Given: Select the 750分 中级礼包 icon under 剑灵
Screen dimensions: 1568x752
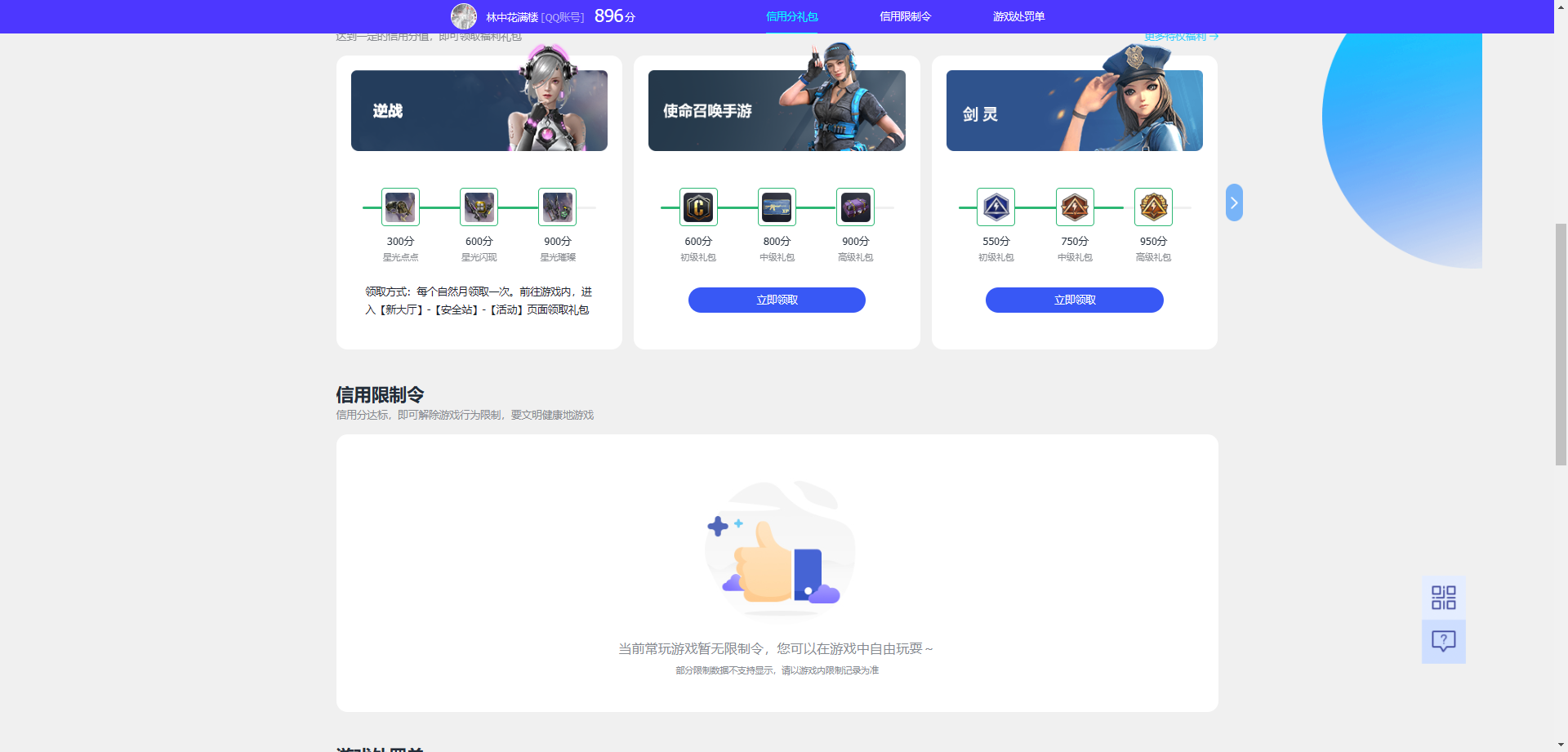Looking at the screenshot, I should tap(1074, 207).
